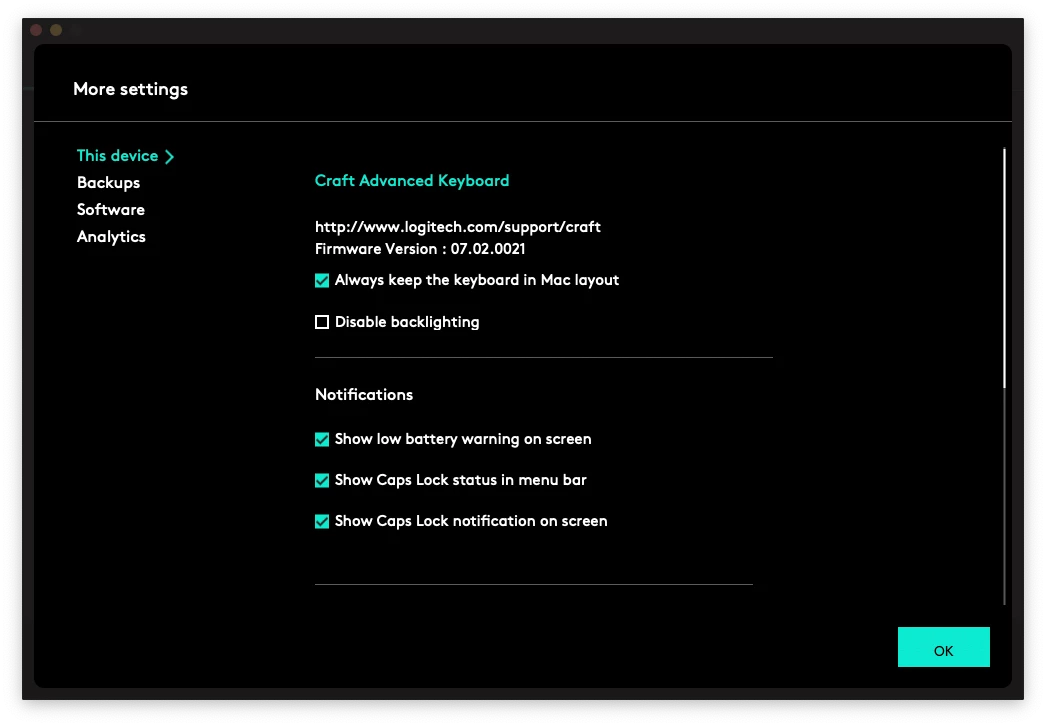Toggle Show Caps Lock notification on screen
The width and height of the screenshot is (1046, 726).
tap(322, 522)
